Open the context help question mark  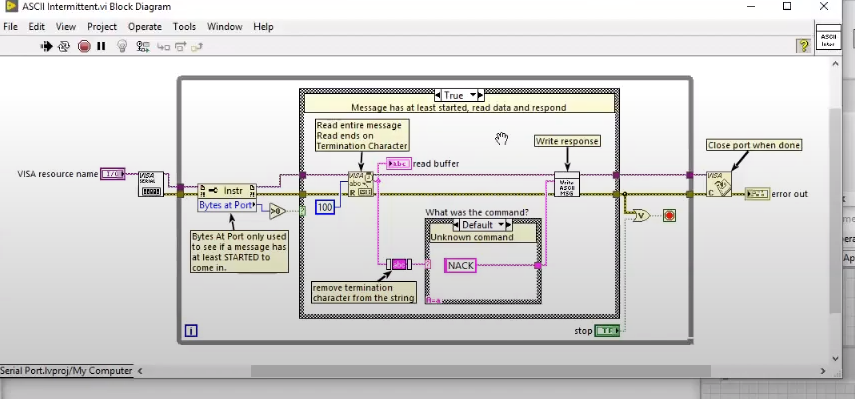[x=803, y=46]
